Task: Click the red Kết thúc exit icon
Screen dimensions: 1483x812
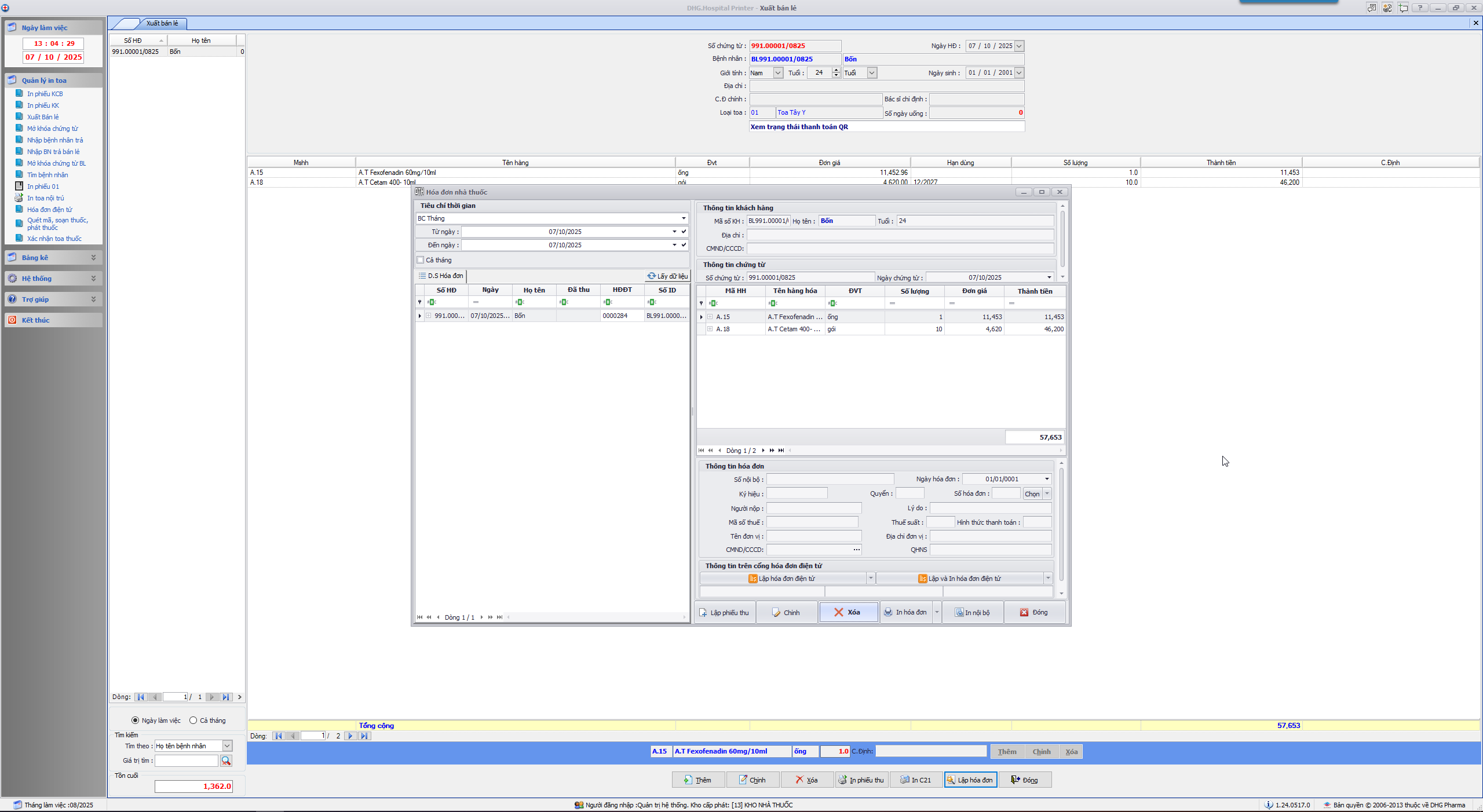Action: (x=12, y=320)
